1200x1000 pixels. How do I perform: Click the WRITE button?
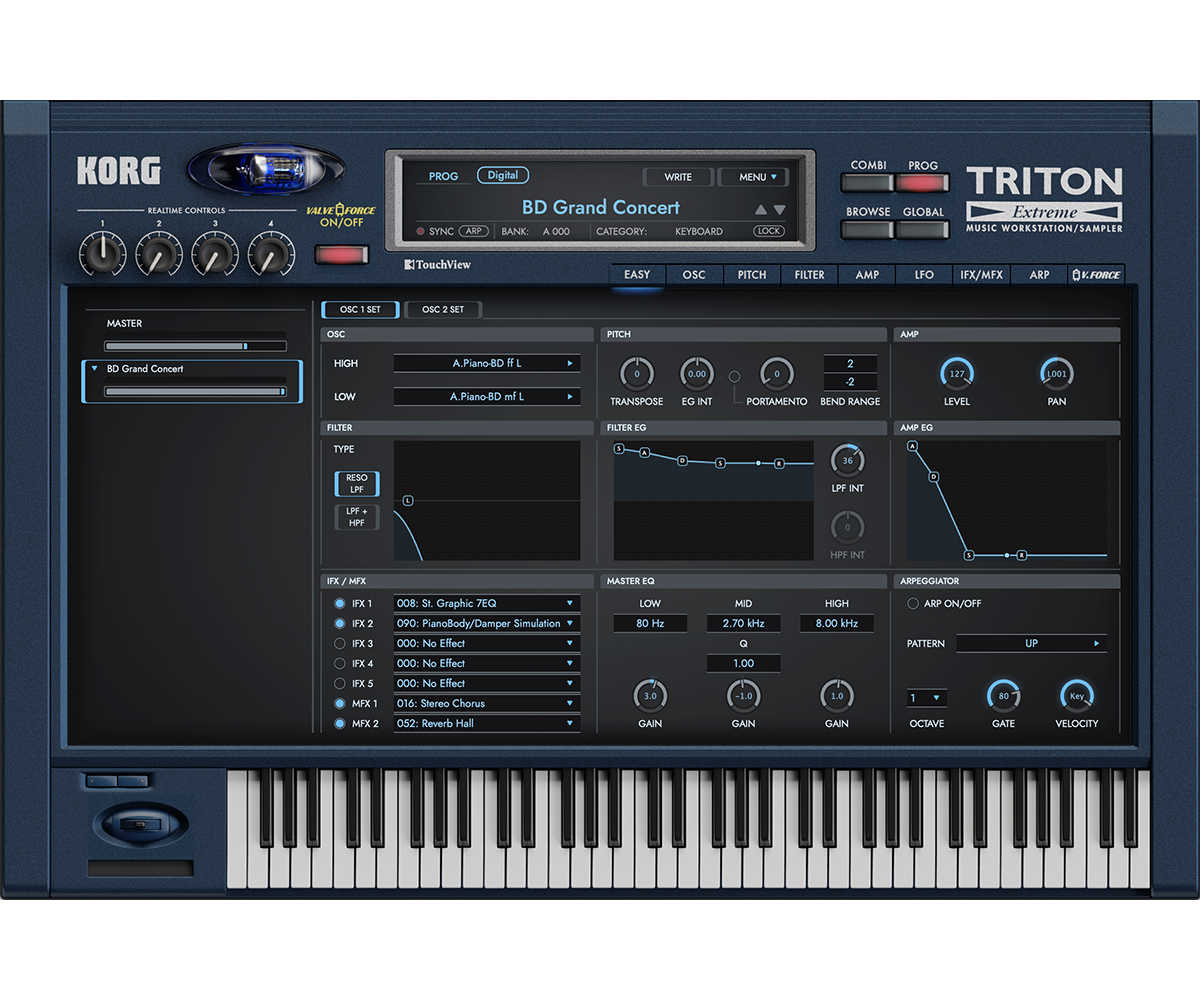(x=677, y=177)
